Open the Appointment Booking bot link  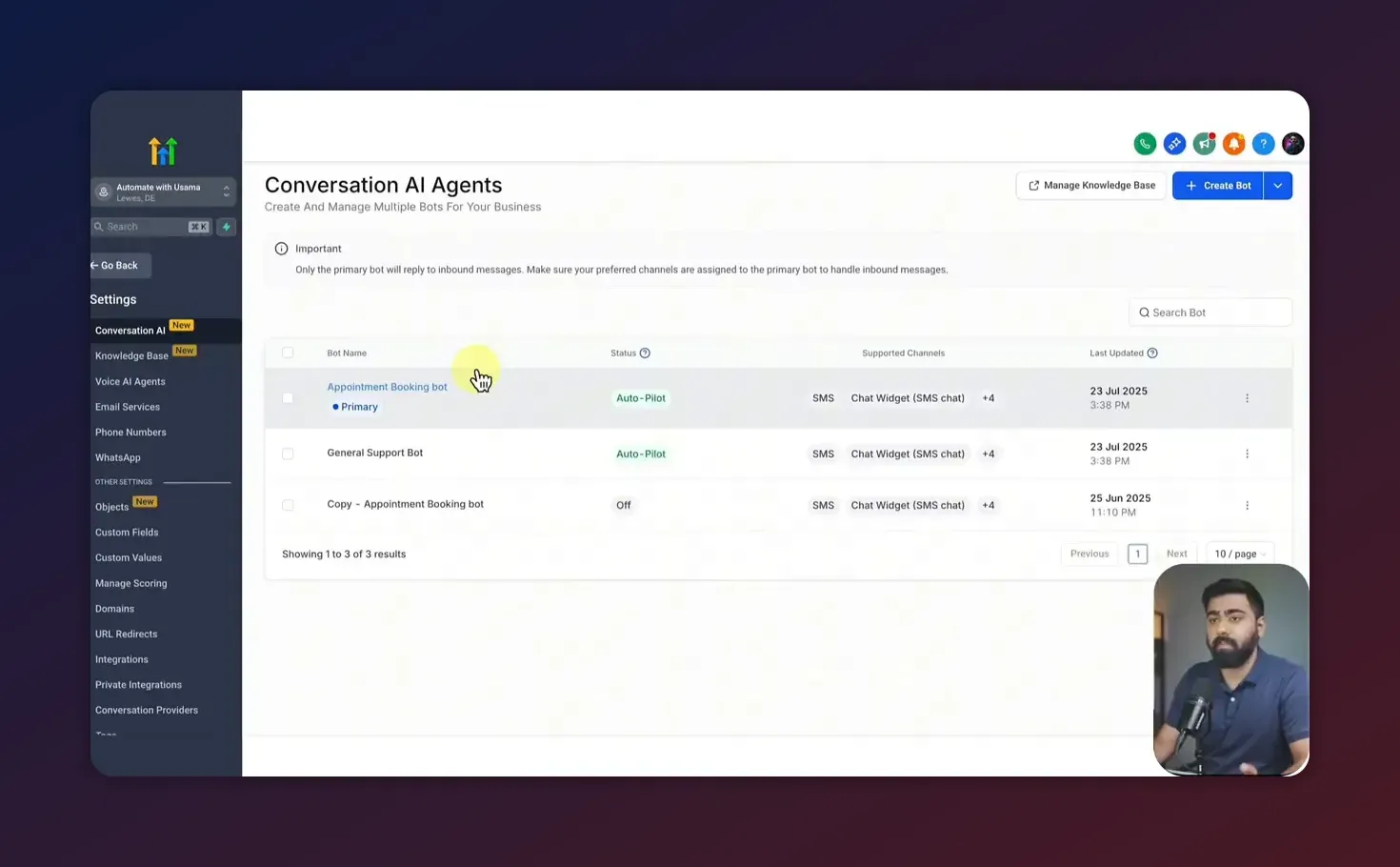click(x=387, y=387)
